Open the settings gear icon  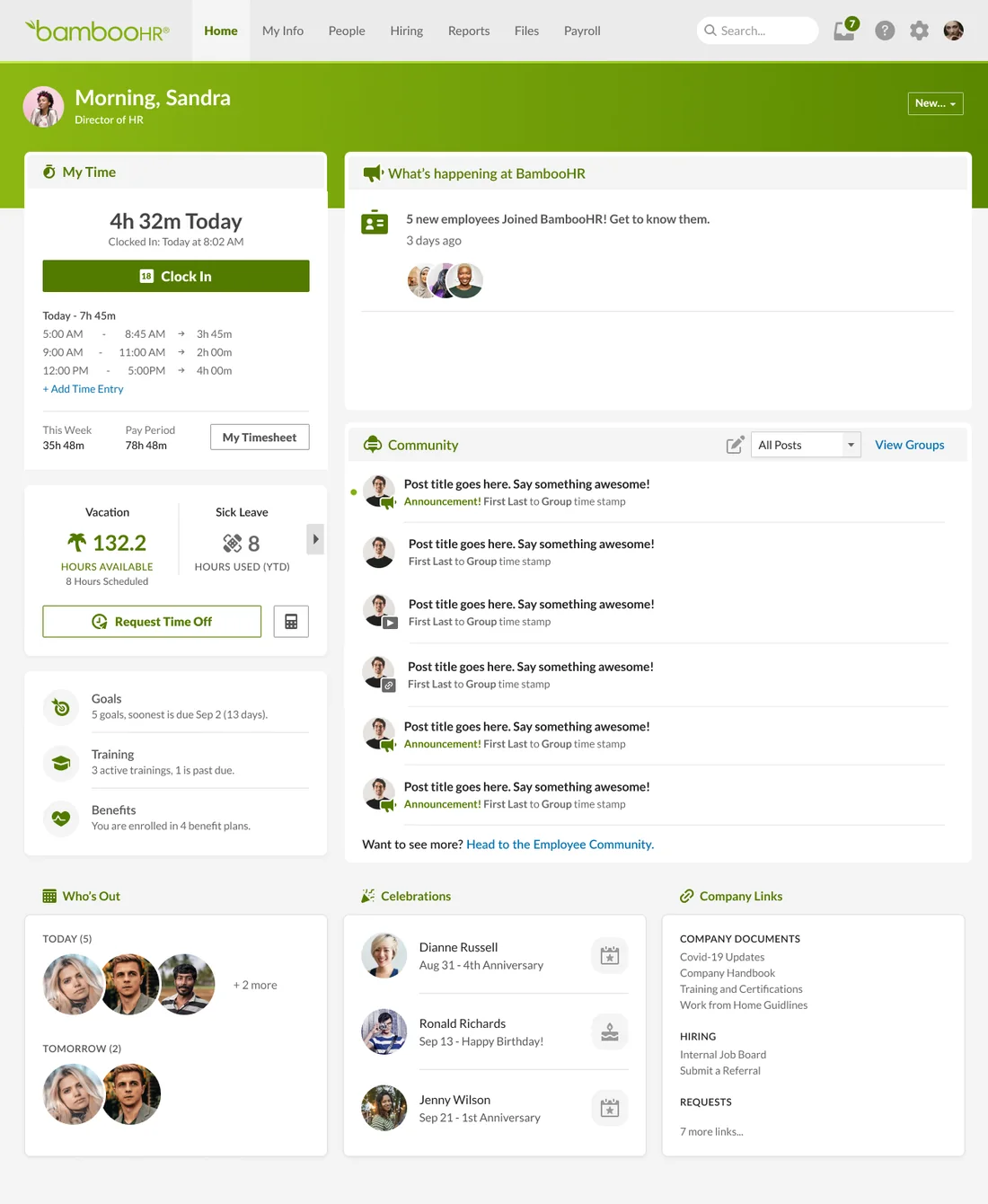point(919,31)
